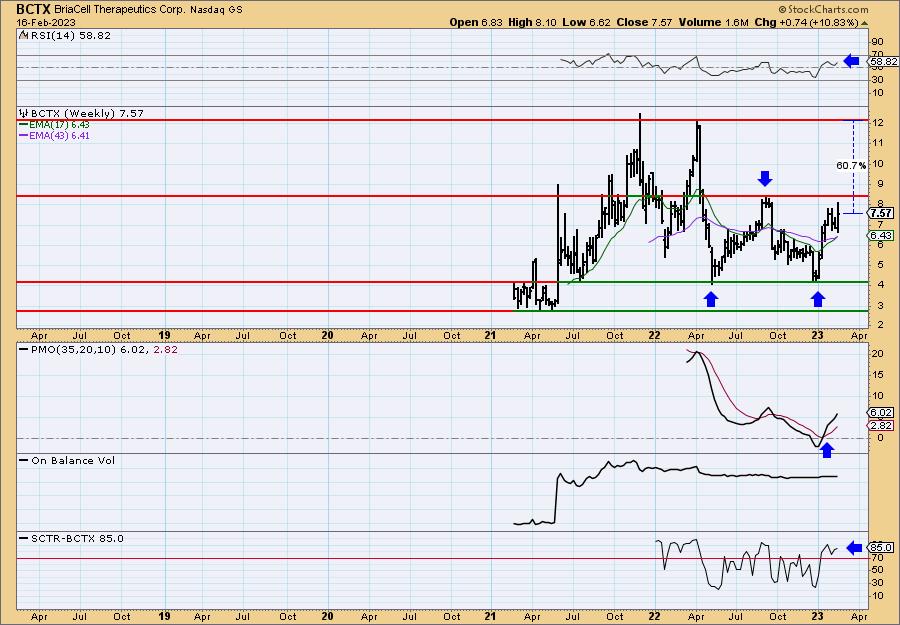Click the black line swatch before PMO label
Viewport: 900px width, 625px height.
tap(24, 349)
